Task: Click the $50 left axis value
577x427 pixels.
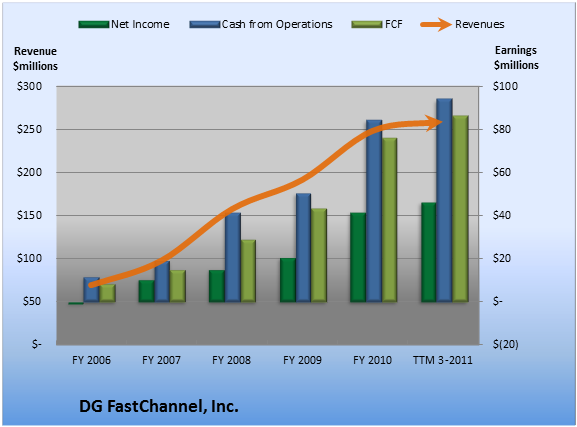Action: (32, 301)
